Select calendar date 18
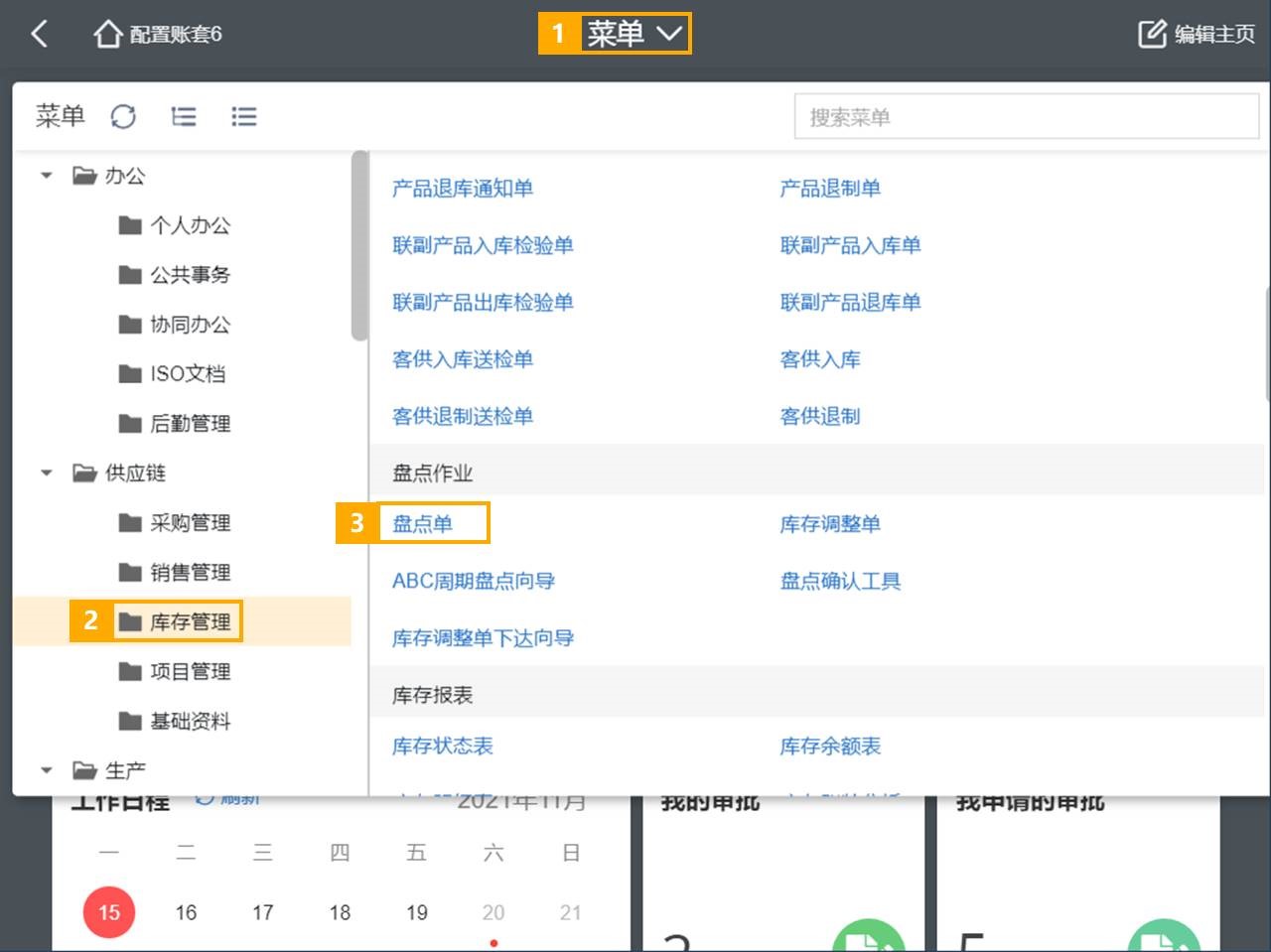This screenshot has width=1271, height=952. coord(340,912)
